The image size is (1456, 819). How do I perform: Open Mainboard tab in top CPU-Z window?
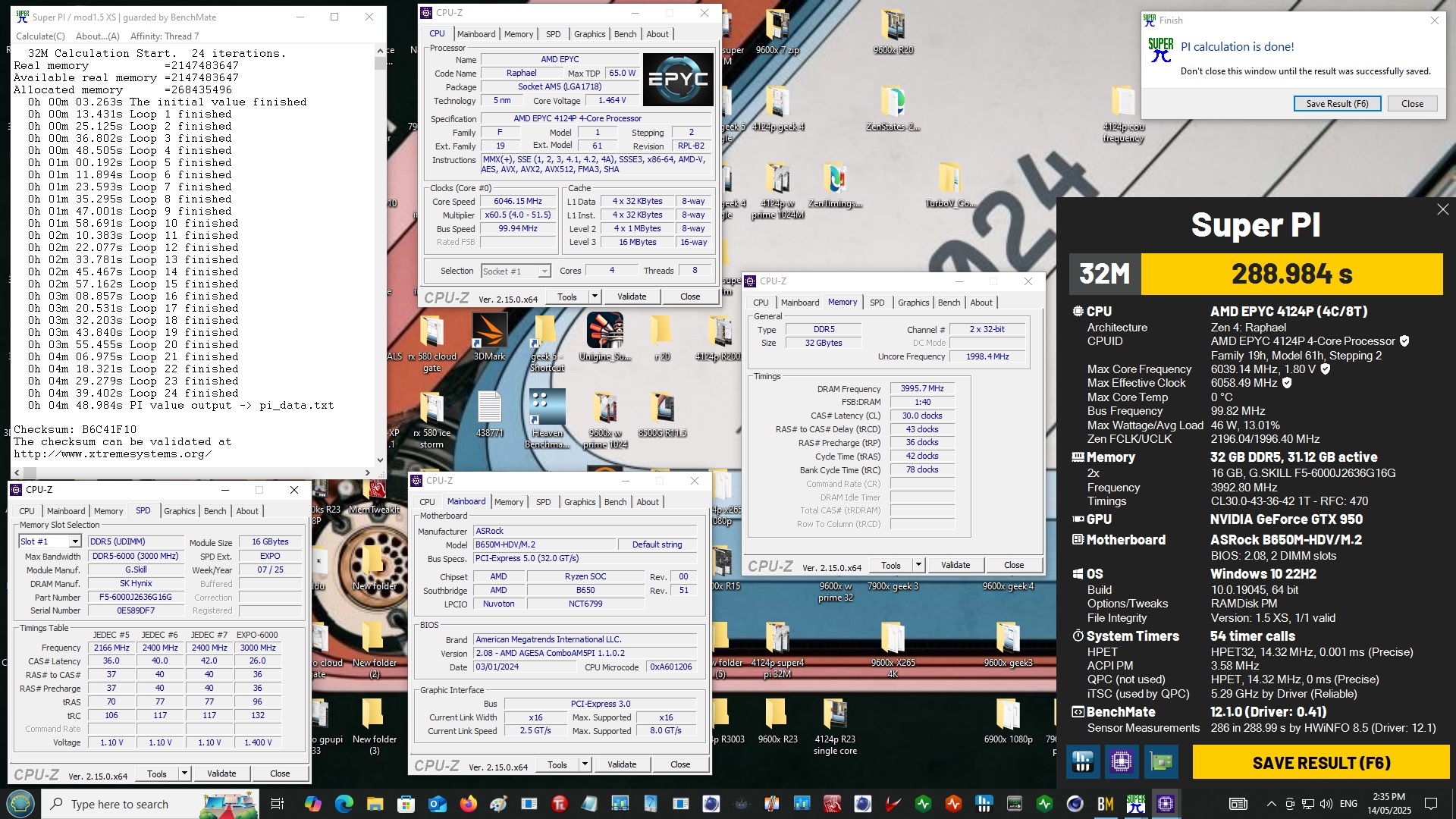(476, 34)
